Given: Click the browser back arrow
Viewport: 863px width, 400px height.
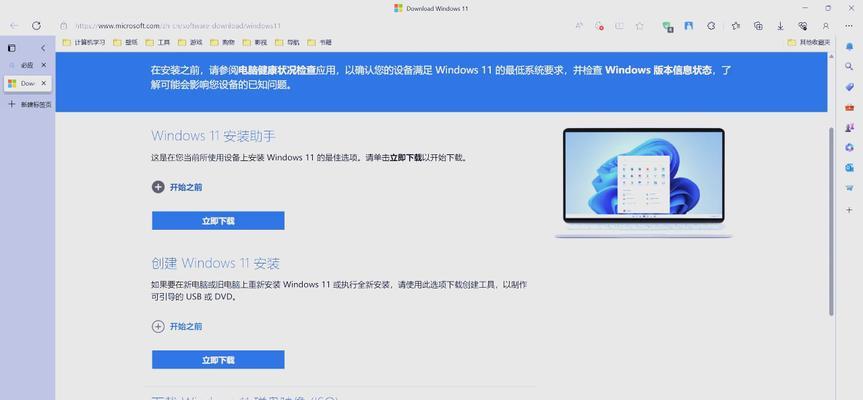Looking at the screenshot, I should [x=14, y=26].
